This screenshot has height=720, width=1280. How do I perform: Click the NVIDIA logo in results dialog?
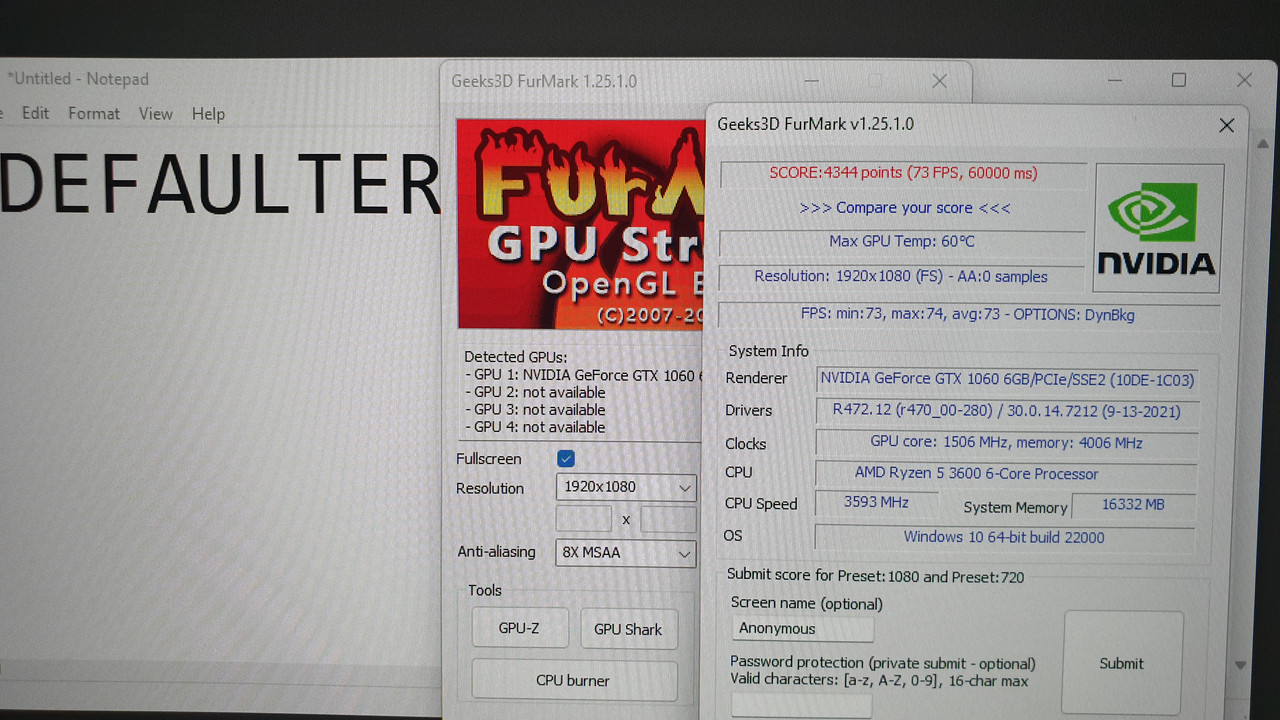click(1157, 228)
